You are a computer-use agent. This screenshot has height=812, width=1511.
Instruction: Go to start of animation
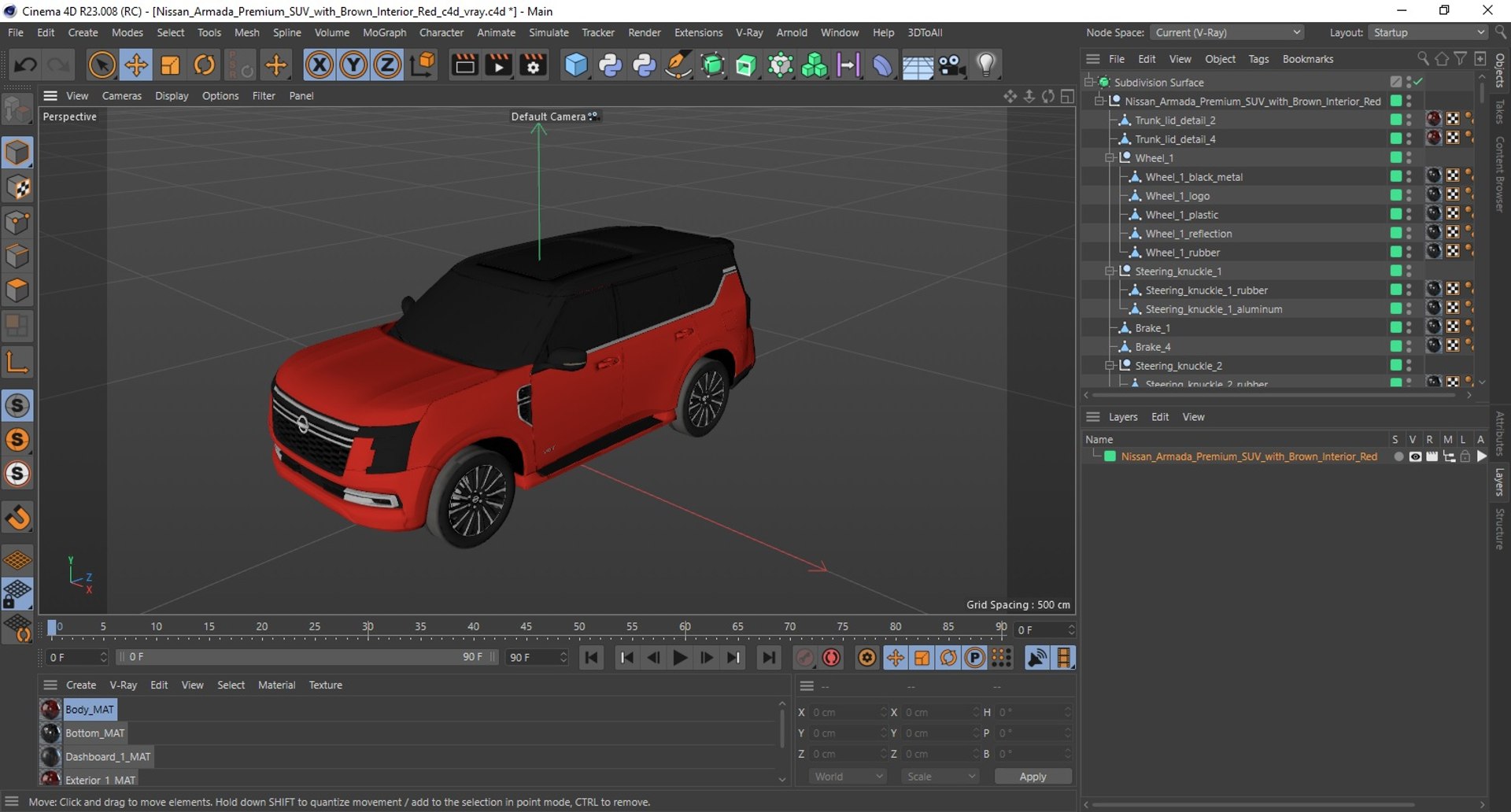tap(592, 658)
